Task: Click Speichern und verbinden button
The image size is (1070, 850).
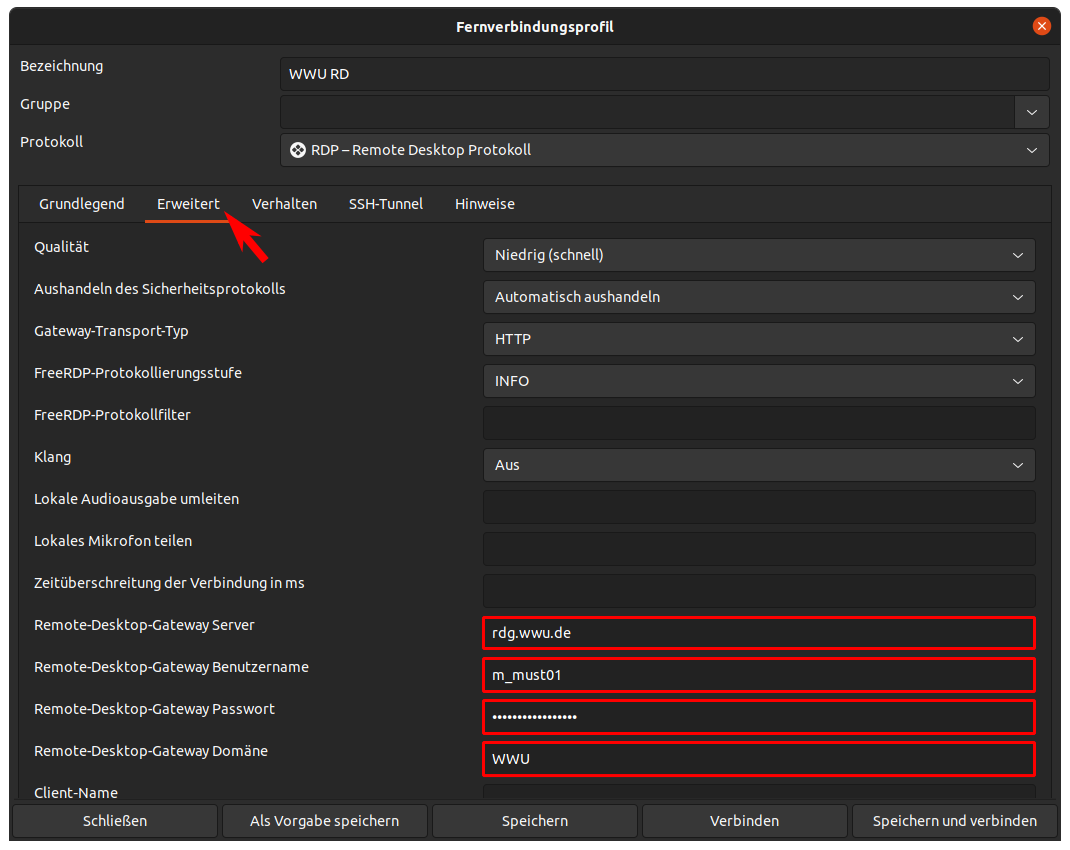Action: pyautogui.click(x=954, y=821)
